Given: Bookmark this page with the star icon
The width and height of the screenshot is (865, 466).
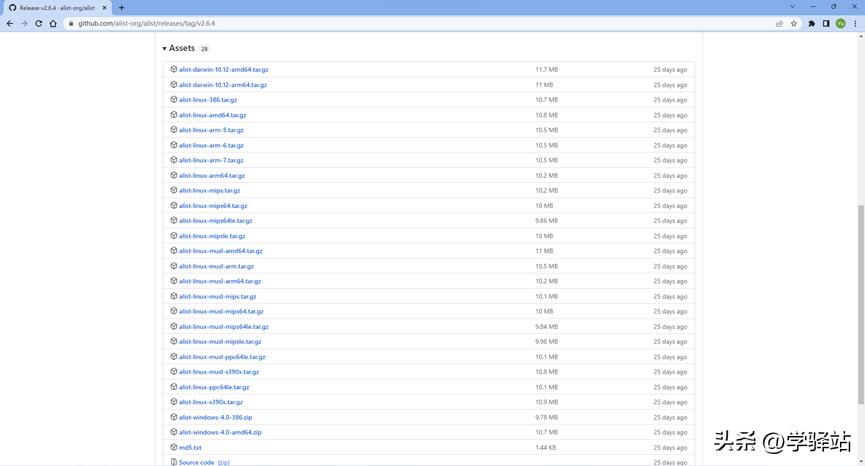Looking at the screenshot, I should pos(794,23).
